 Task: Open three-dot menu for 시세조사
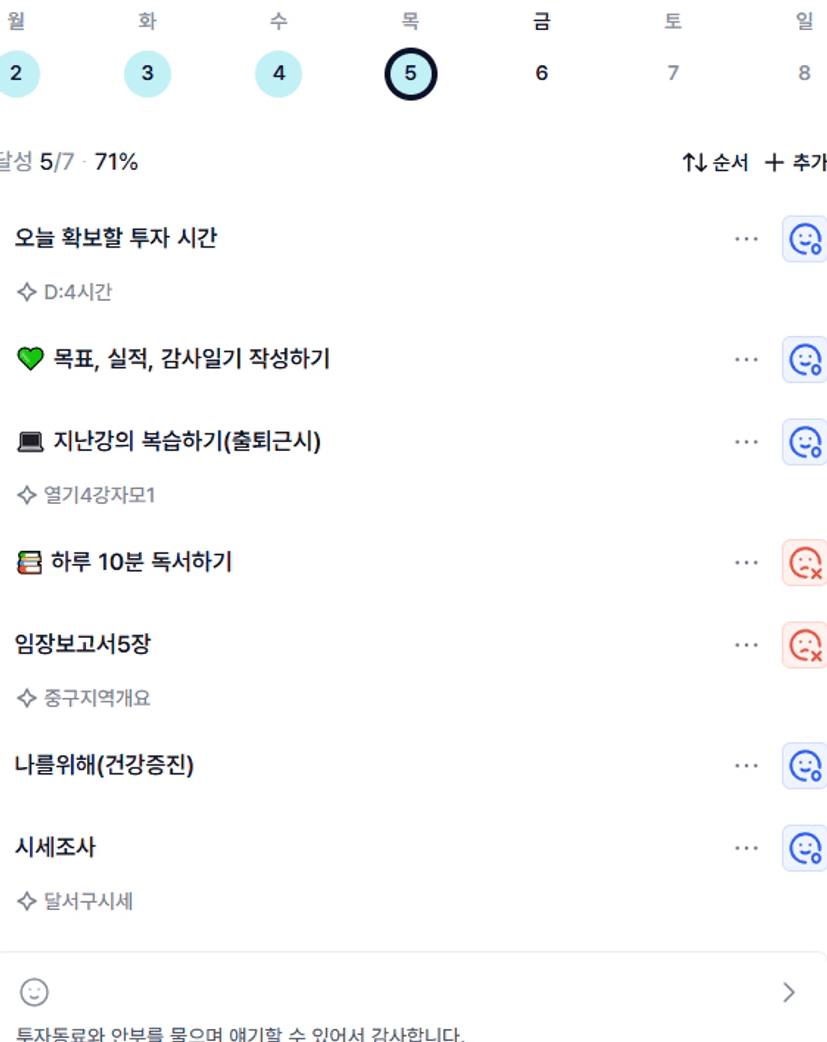tap(746, 848)
